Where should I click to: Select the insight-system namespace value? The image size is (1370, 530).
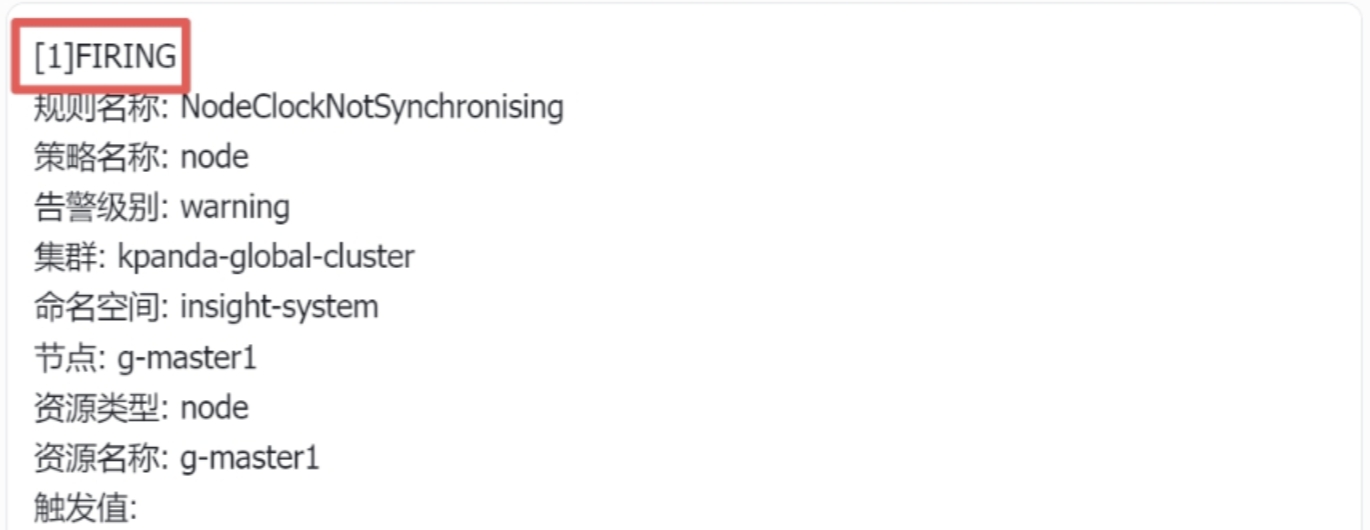279,307
